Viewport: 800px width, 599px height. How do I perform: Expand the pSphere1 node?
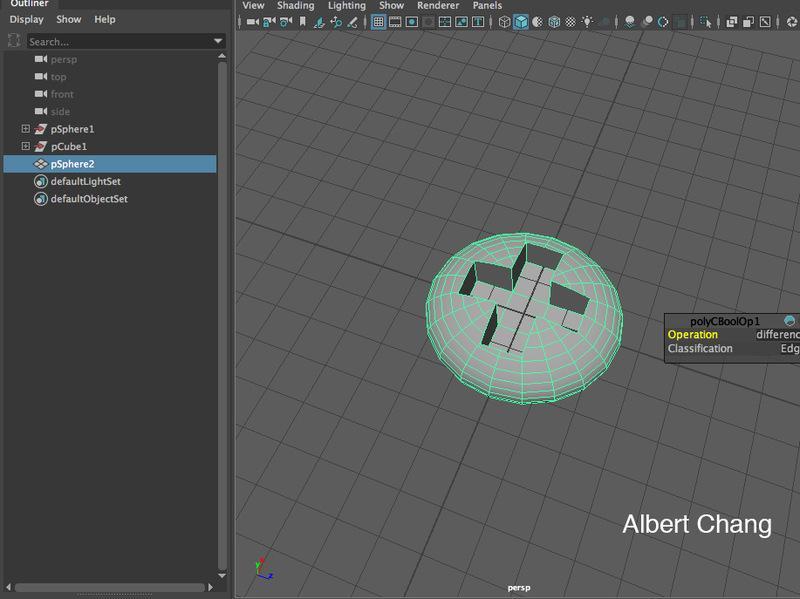(x=26, y=129)
